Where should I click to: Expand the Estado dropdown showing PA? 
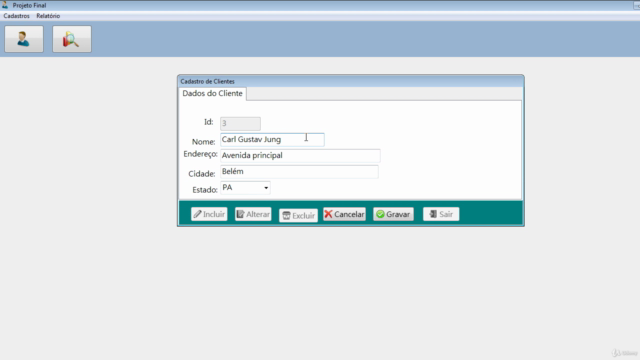266,188
